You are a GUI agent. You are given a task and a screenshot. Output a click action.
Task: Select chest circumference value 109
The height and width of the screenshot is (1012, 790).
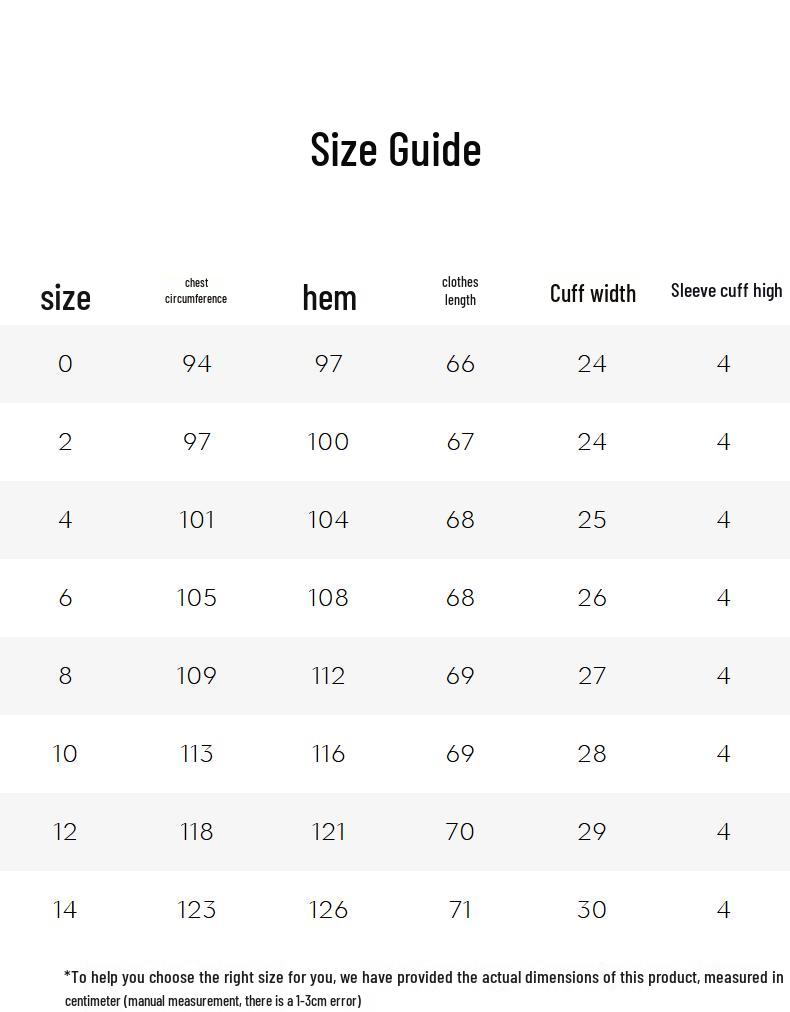[197, 676]
